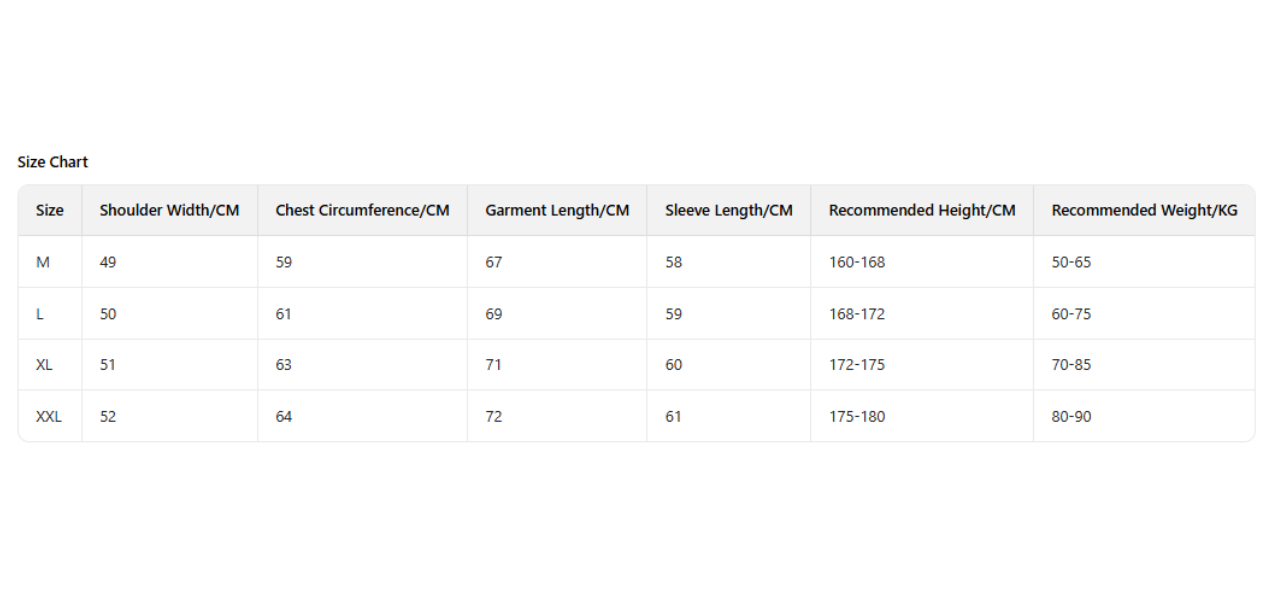Click the 50-65 weight cell
Image resolution: width=1267 pixels, height=600 pixels.
tap(1071, 262)
